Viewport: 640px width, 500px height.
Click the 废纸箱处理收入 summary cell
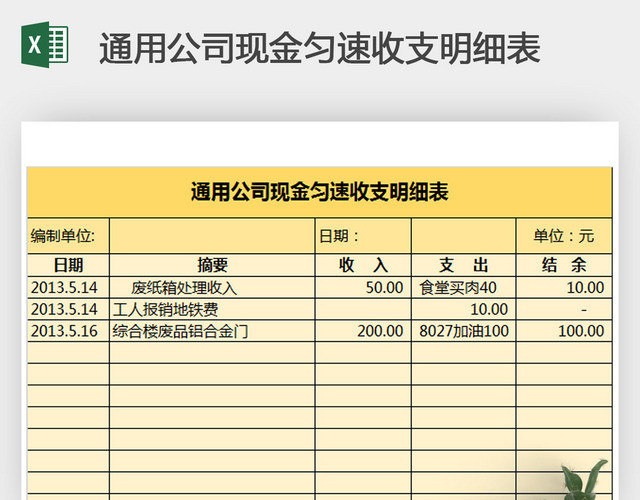pos(212,287)
